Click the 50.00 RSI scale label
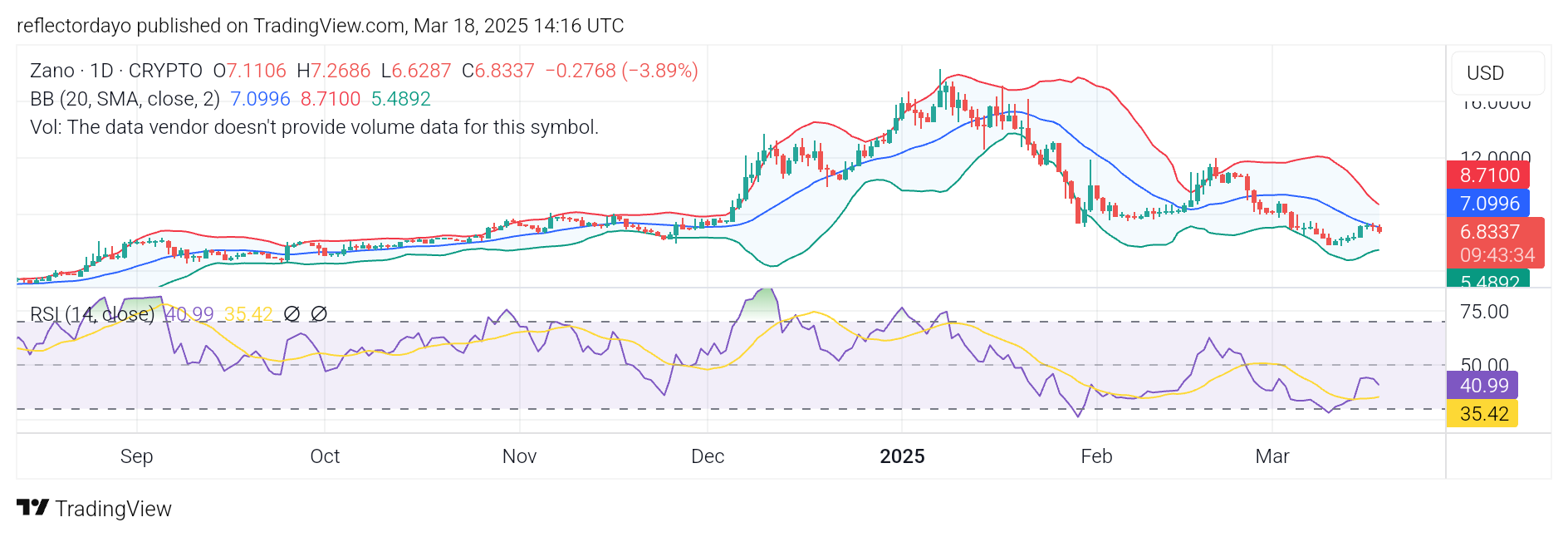This screenshot has height=537, width=1568. click(1485, 364)
